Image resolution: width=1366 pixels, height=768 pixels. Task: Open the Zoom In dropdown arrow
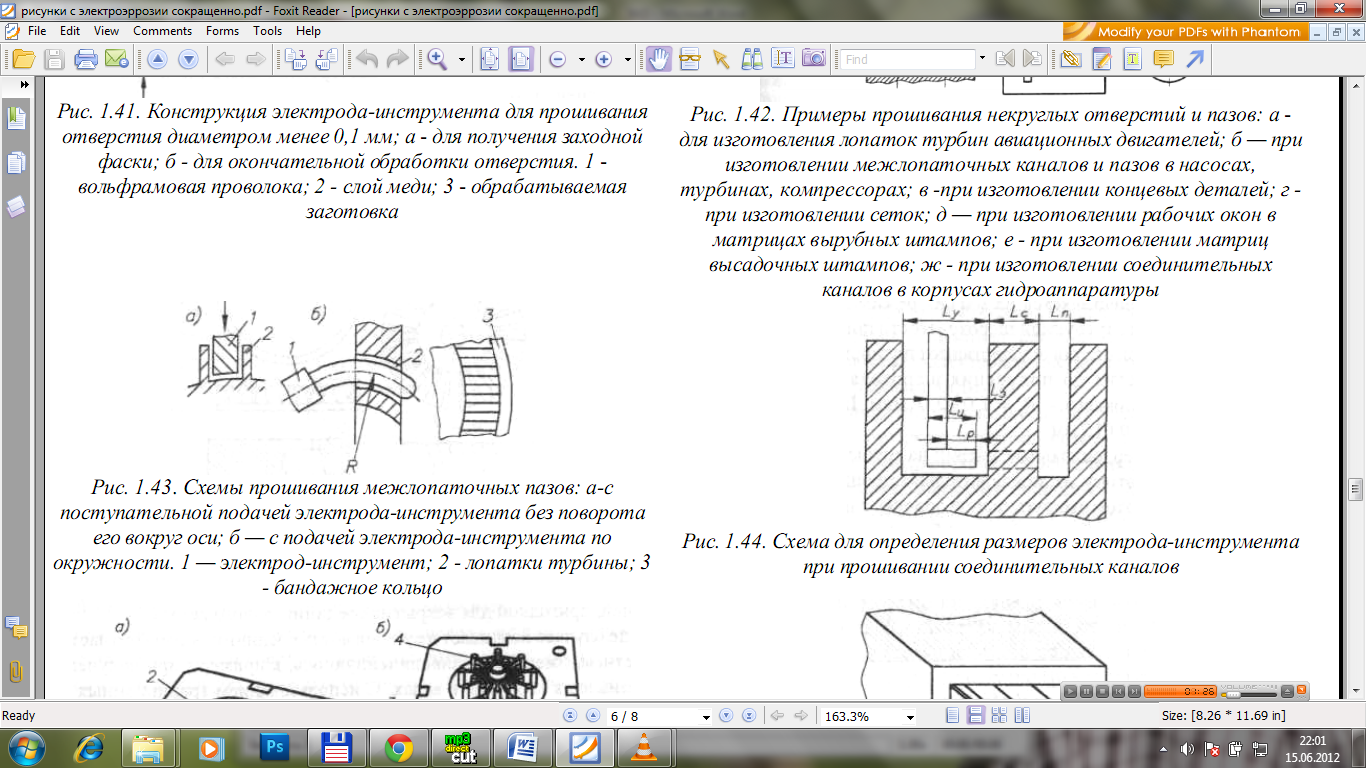point(628,60)
